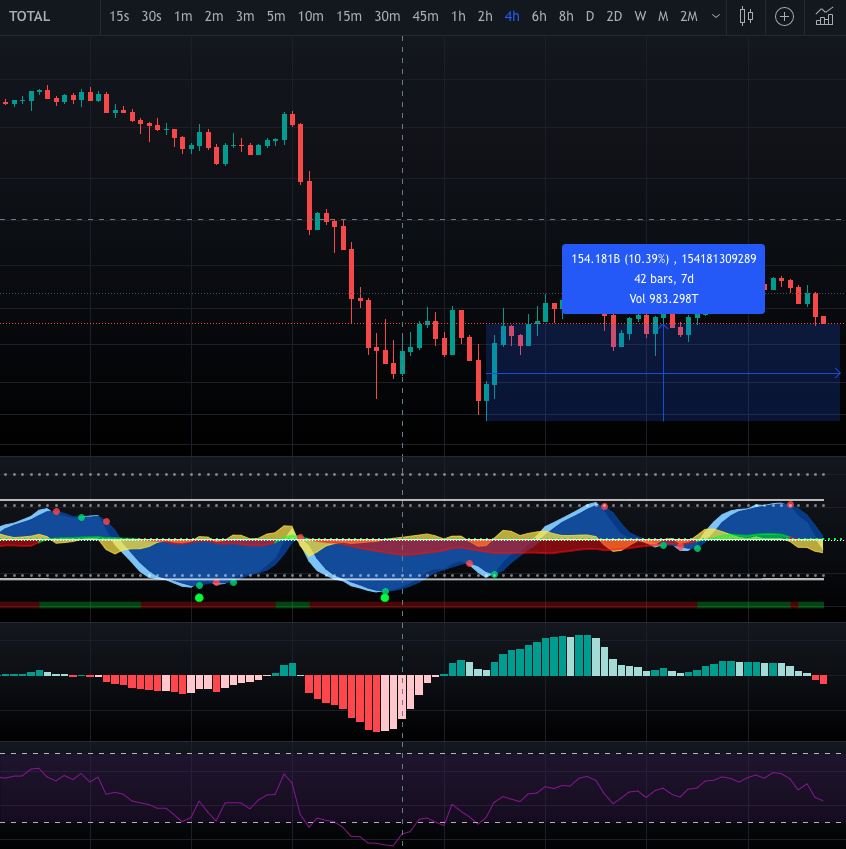Switch to the 2h timeframe
846x849 pixels.
click(x=485, y=16)
